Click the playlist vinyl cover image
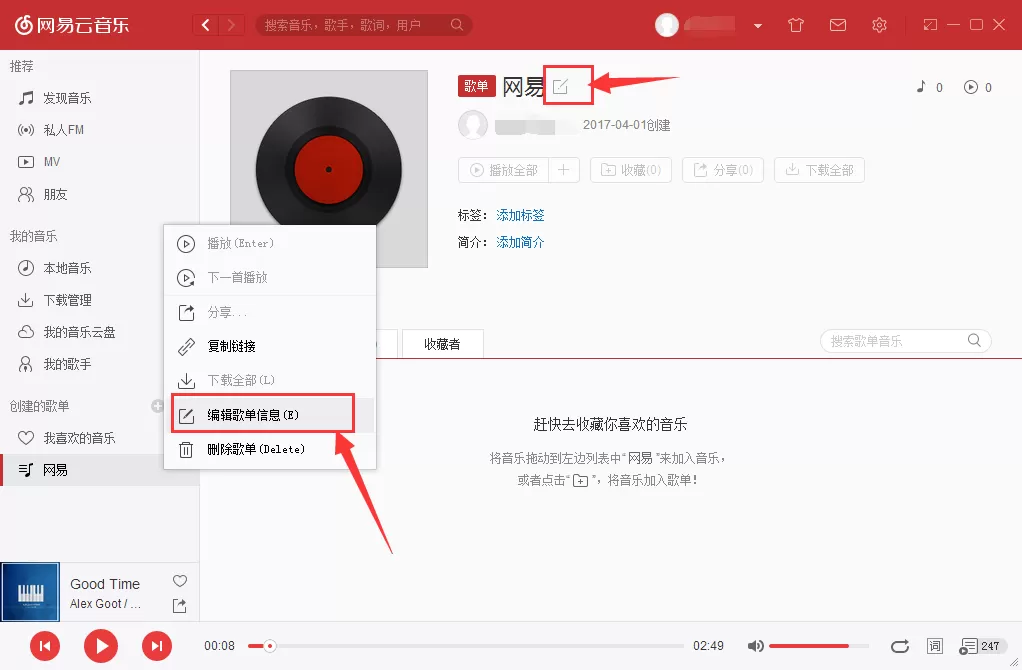 pyautogui.click(x=328, y=169)
